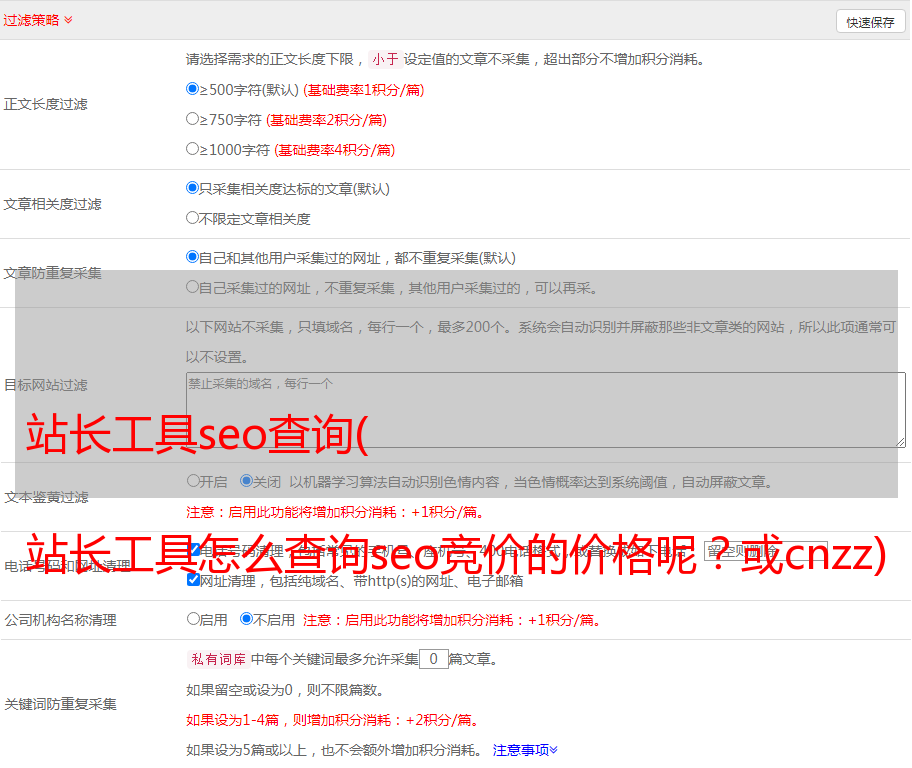This screenshot has width=912, height=768.
Task: Turn on 开启 for 文本鉴黄过滤
Action: click(x=194, y=481)
